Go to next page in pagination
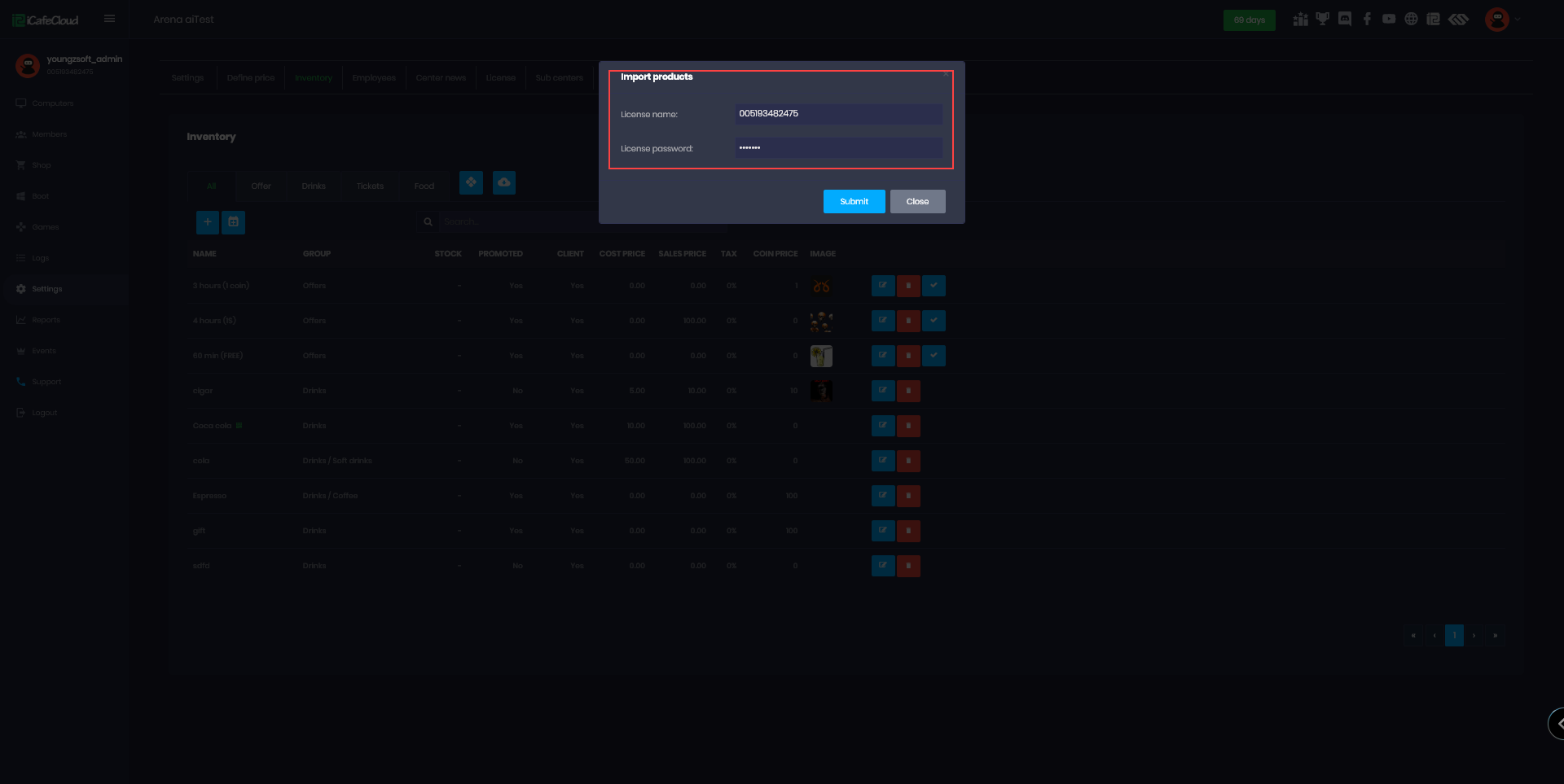This screenshot has width=1564, height=784. click(x=1474, y=636)
